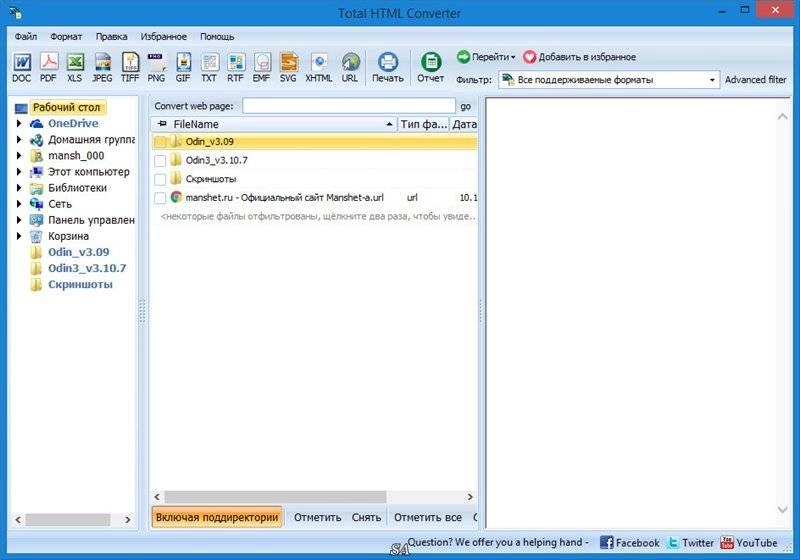Convert to JPEG format
The height and width of the screenshot is (560, 800).
[x=102, y=67]
